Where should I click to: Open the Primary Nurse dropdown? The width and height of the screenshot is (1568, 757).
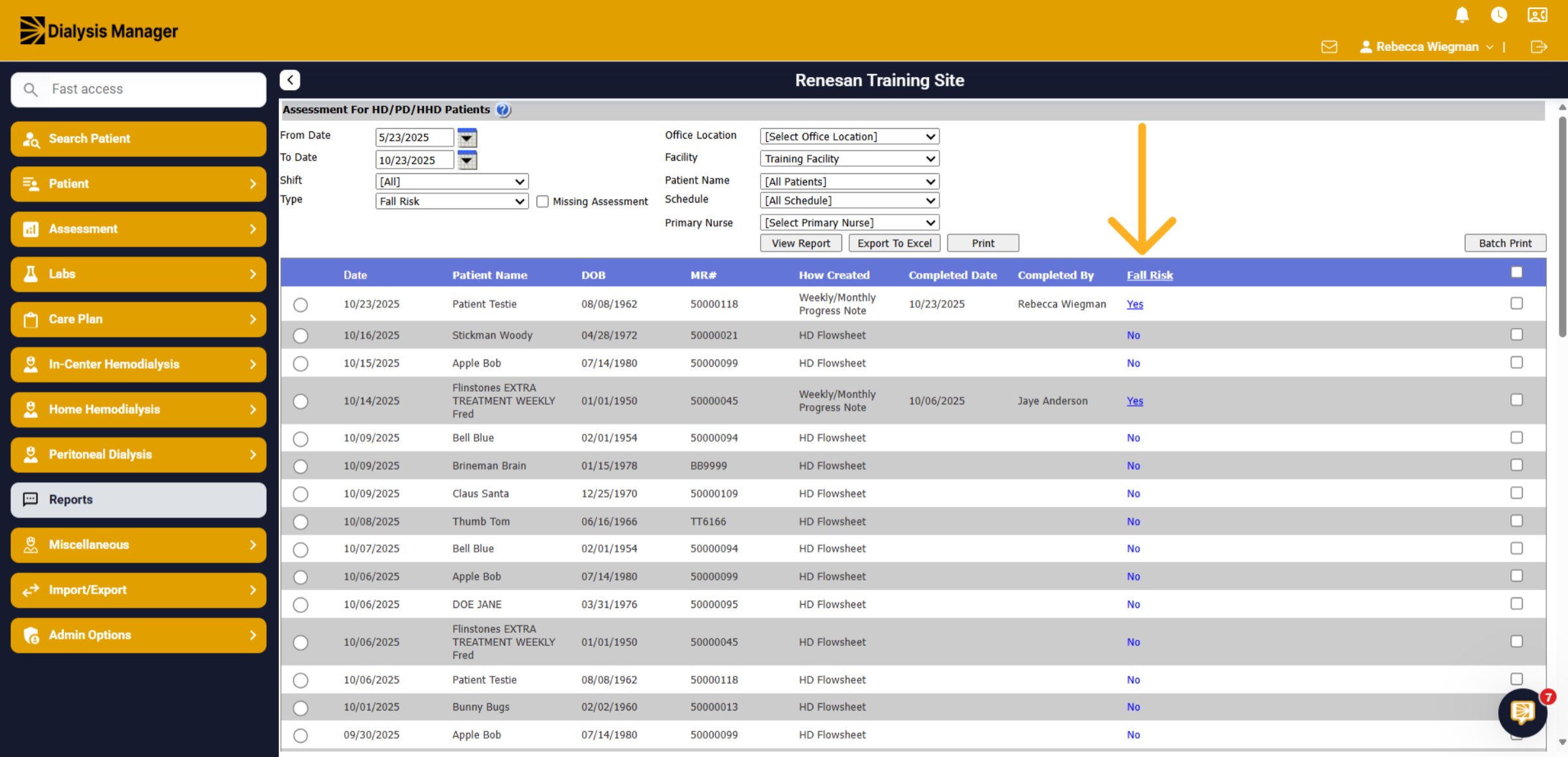click(x=849, y=223)
